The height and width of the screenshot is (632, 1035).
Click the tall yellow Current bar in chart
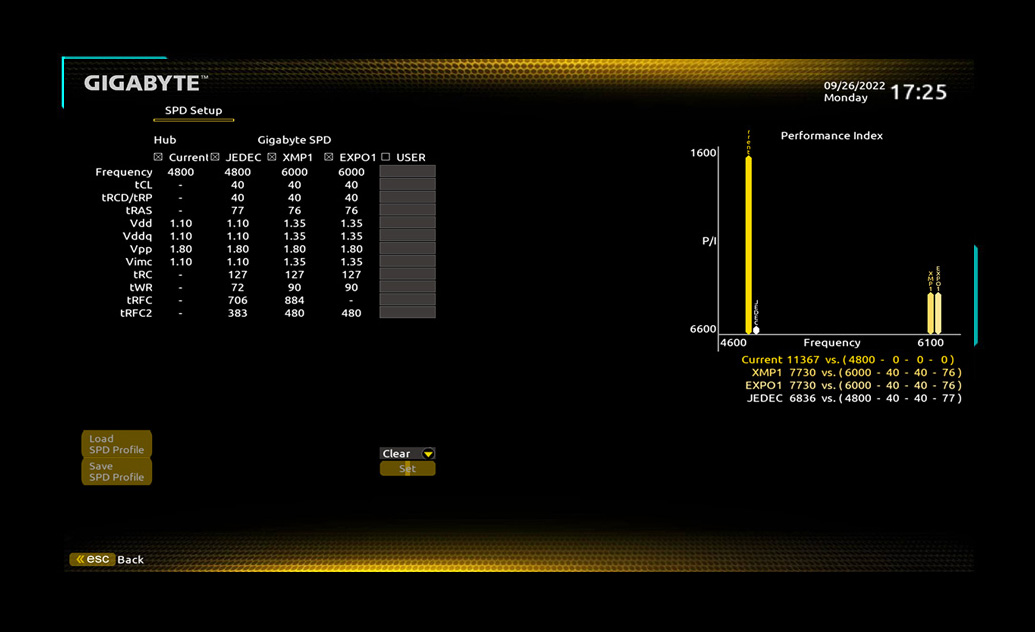coord(748,245)
